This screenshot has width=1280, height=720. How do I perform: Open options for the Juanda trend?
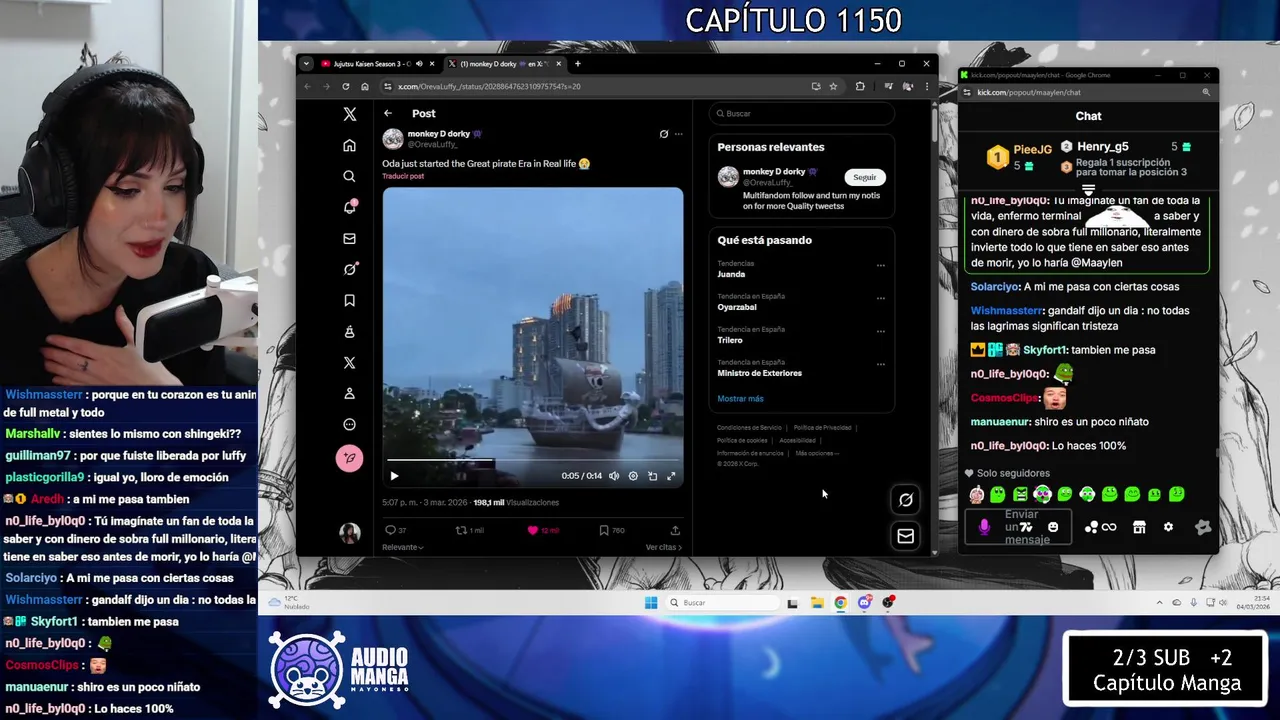881,266
